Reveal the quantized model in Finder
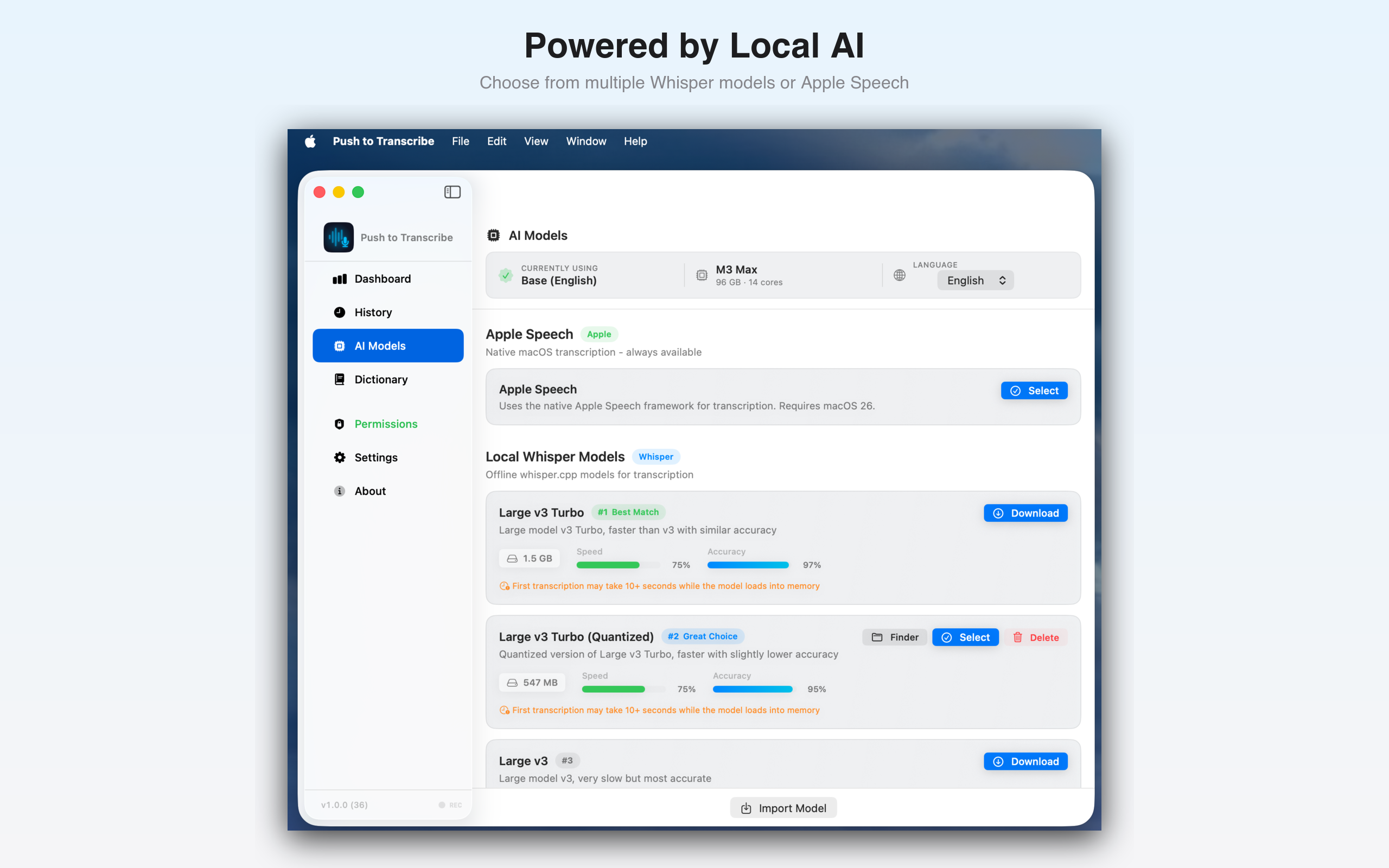Screen dimensions: 1389x868 click(894, 637)
